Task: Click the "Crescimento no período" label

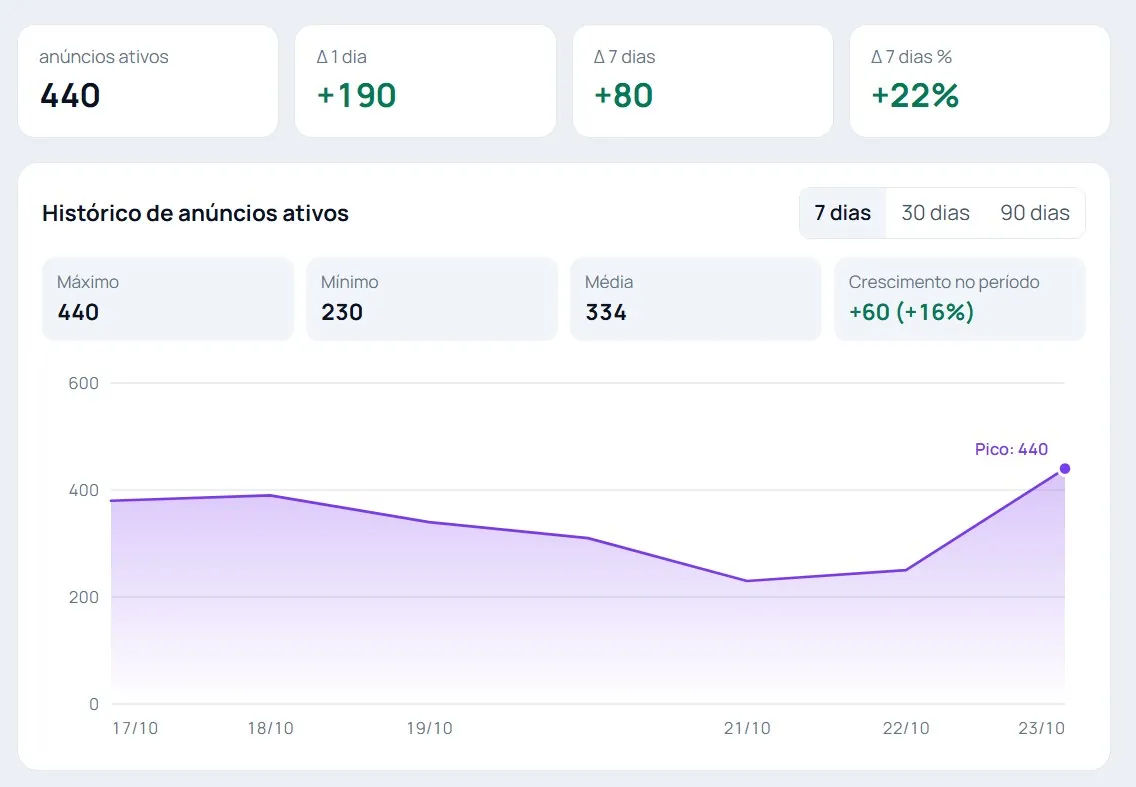Action: tap(944, 282)
